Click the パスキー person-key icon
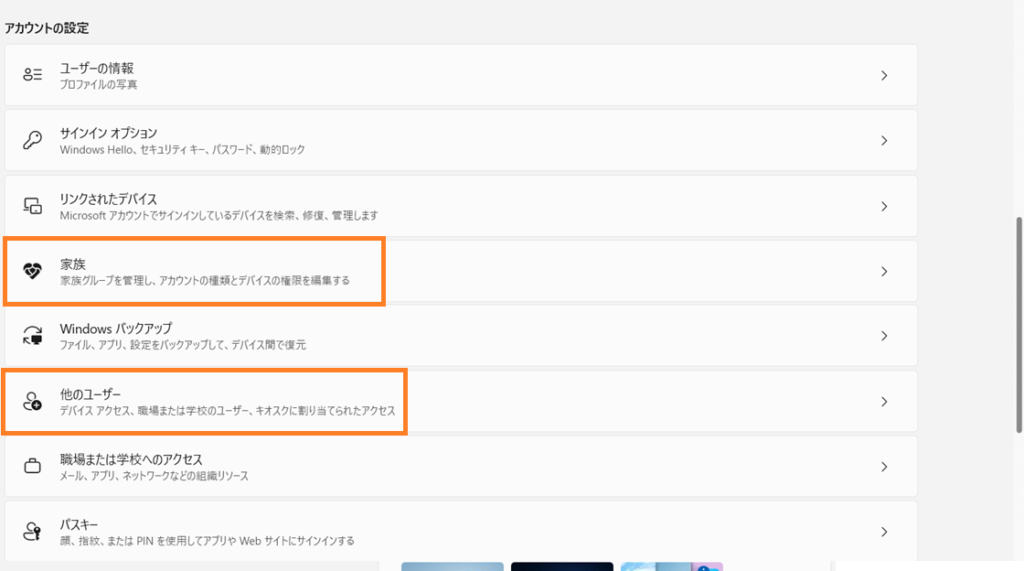 pos(32,531)
